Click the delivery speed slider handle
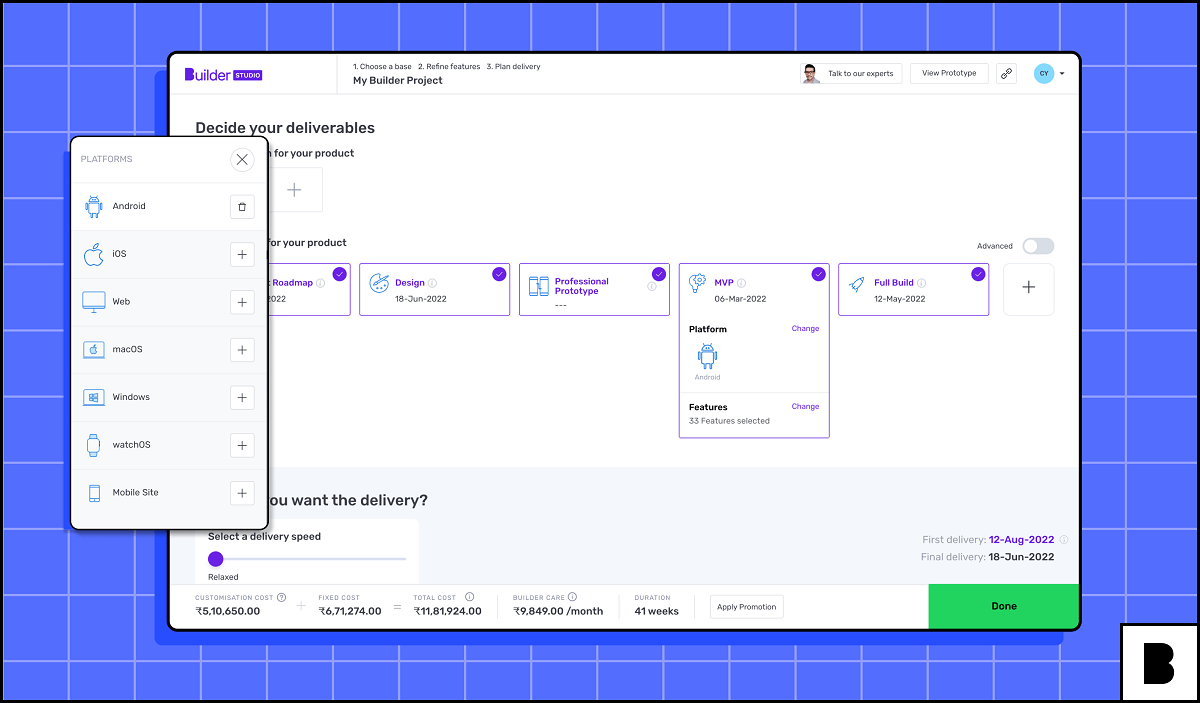The width and height of the screenshot is (1200, 703). click(216, 559)
